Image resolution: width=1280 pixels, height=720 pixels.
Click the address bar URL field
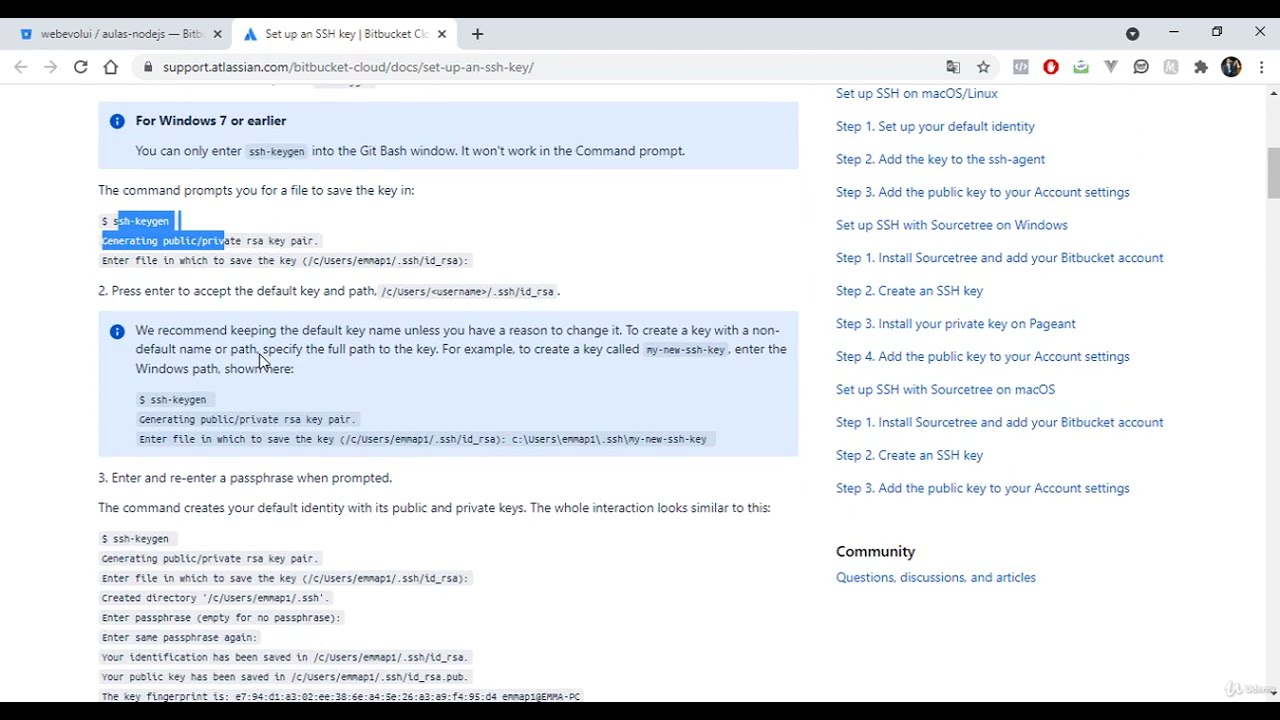(540, 67)
